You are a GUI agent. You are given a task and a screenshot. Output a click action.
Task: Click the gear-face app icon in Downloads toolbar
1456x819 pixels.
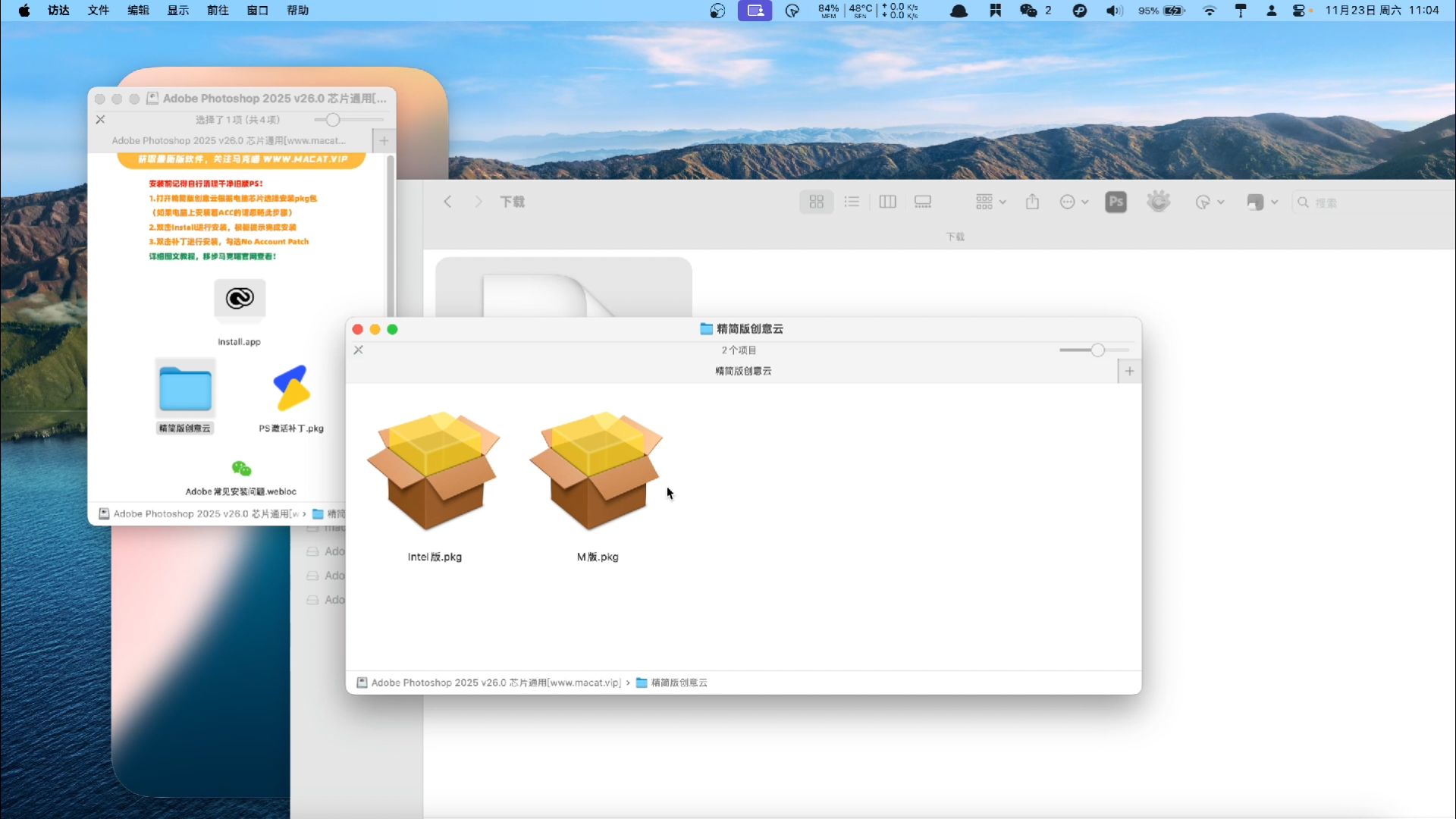(x=1158, y=202)
